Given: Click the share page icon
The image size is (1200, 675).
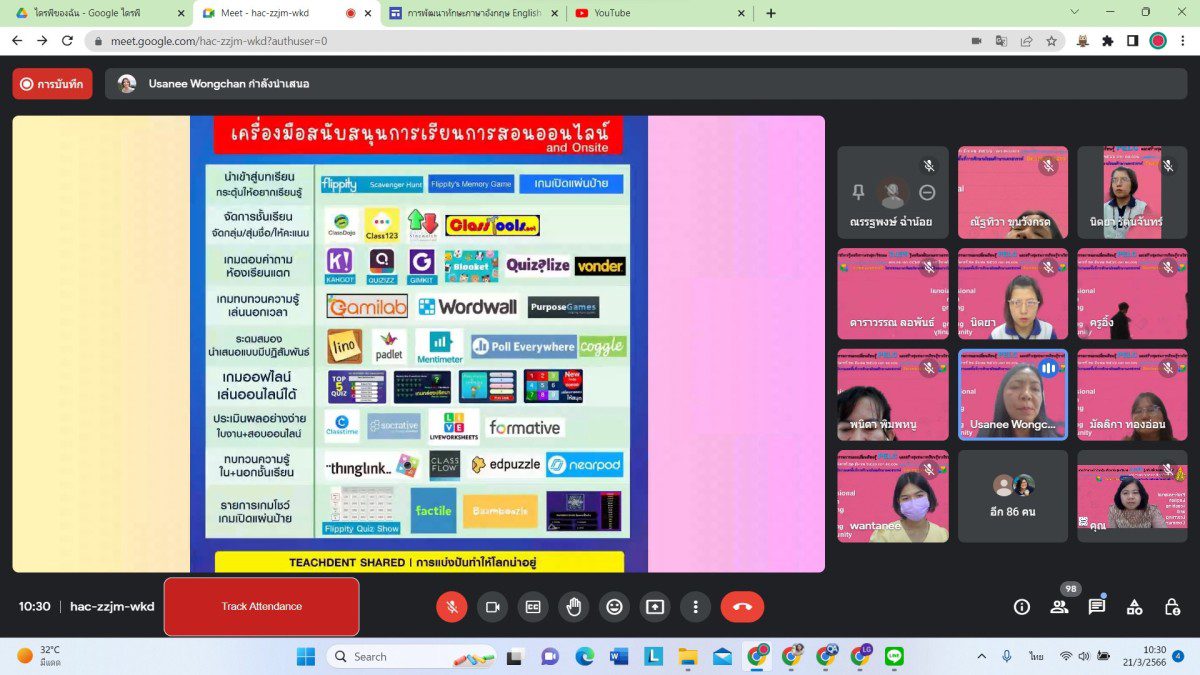Looking at the screenshot, I should pos(1026,41).
